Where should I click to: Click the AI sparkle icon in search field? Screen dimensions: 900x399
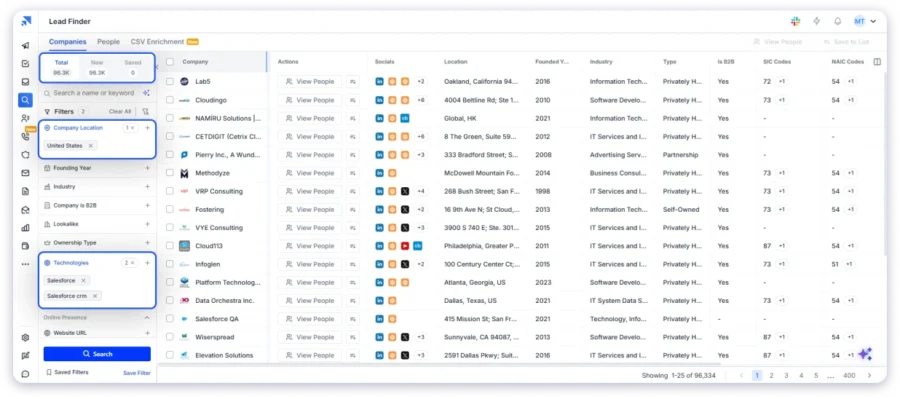pyautogui.click(x=146, y=93)
